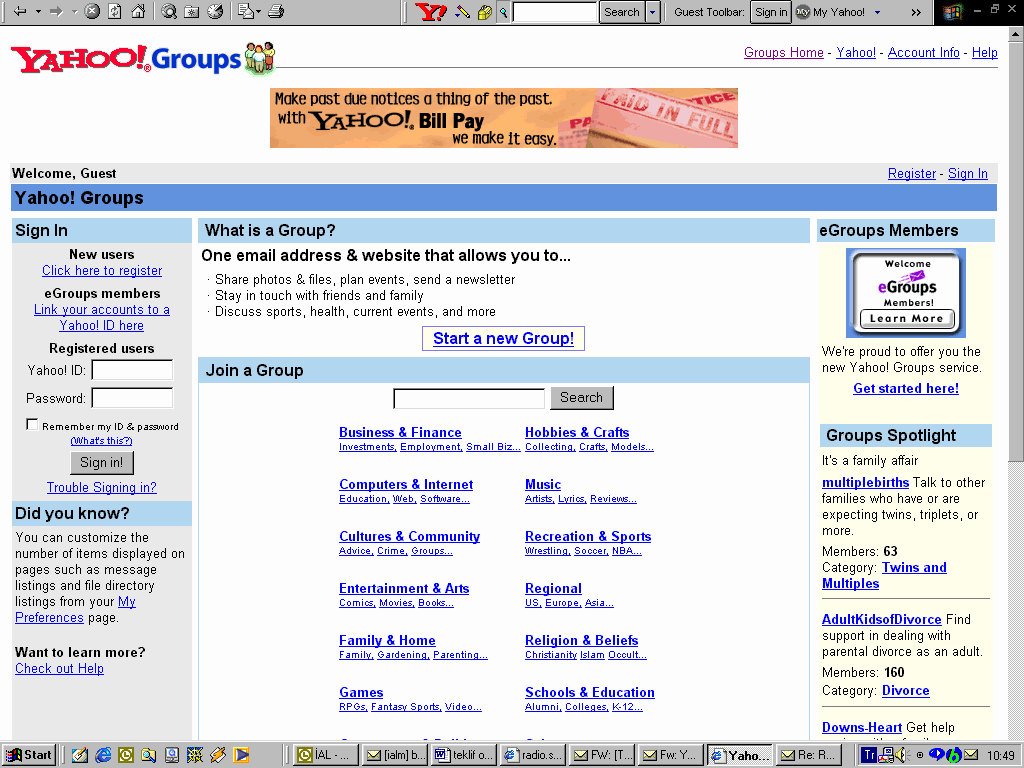Click the browser Forward arrow icon
Screen dimensions: 1024x768
(56, 11)
